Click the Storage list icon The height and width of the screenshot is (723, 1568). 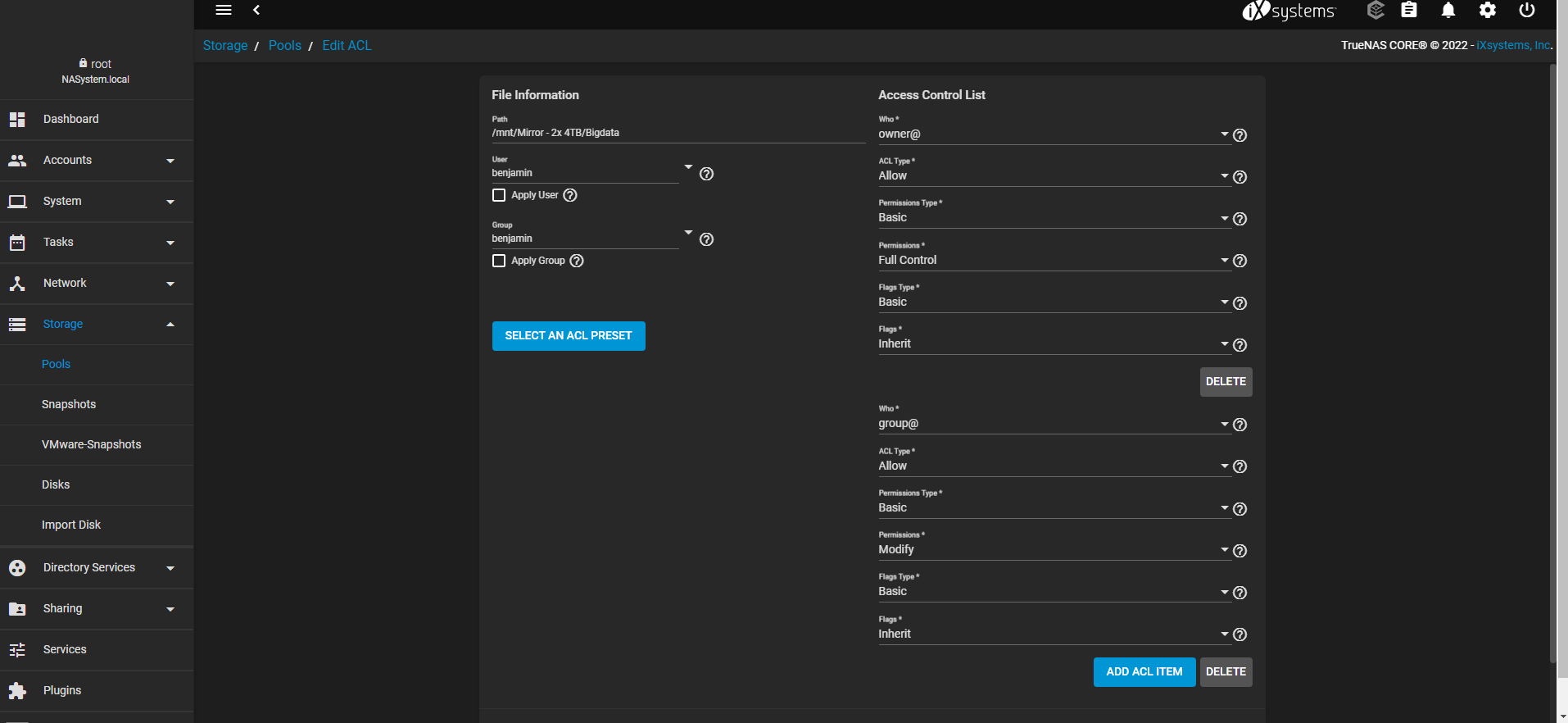[x=17, y=325]
